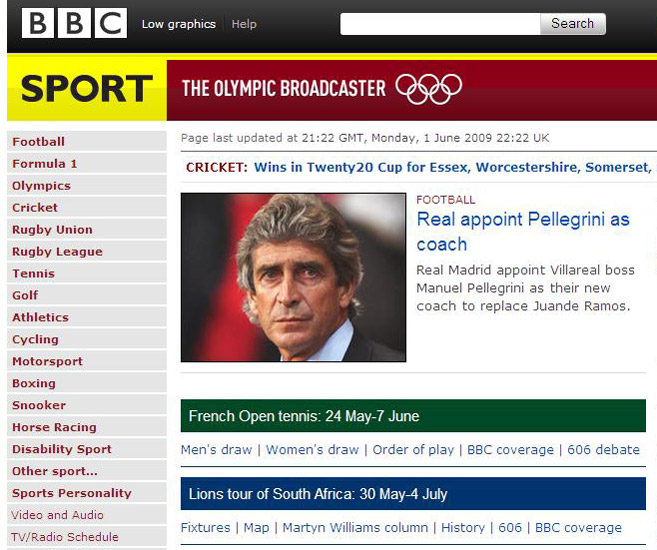Screen dimensions: 657x550
Task: Click the BBC logo
Action: click(74, 23)
